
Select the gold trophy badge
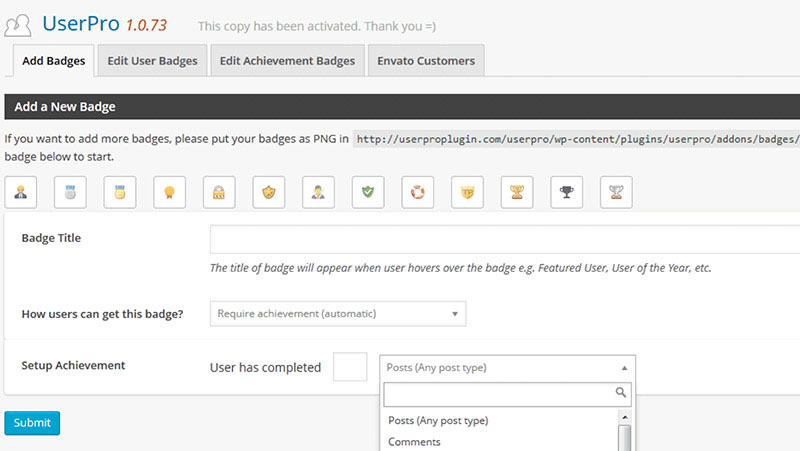pyautogui.click(x=517, y=192)
